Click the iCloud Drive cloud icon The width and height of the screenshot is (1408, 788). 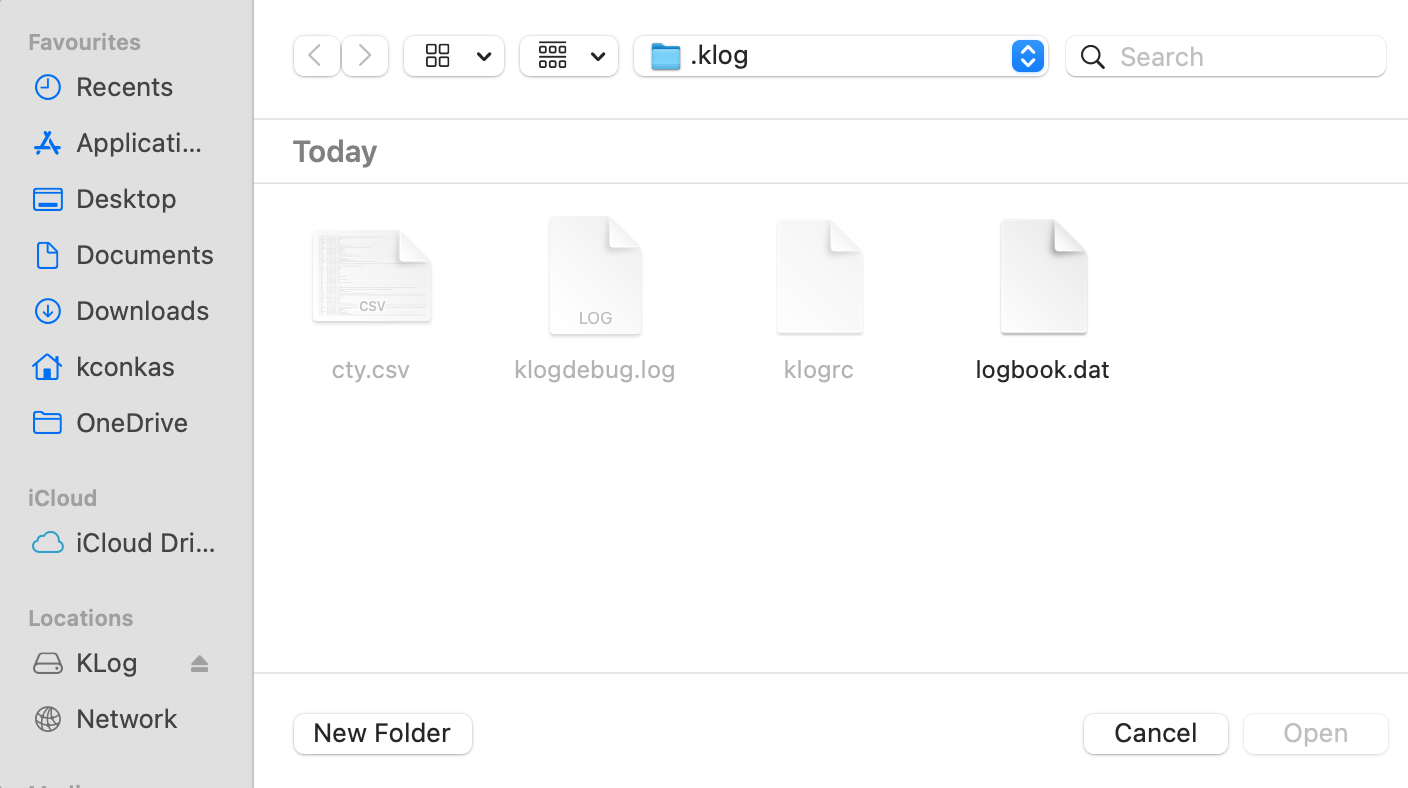[x=47, y=543]
